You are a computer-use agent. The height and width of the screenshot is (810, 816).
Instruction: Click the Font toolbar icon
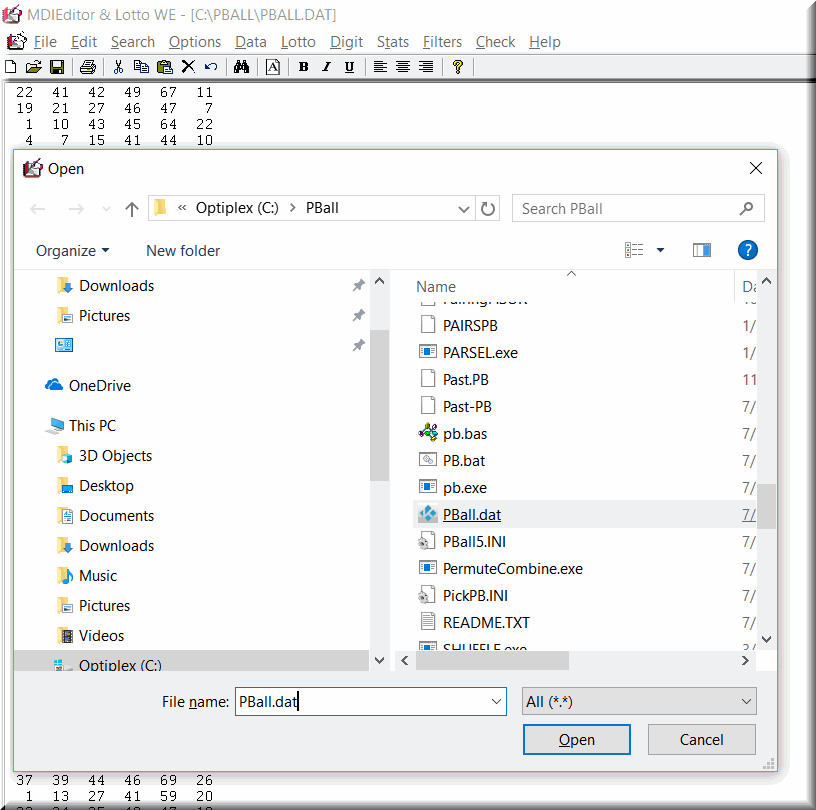(273, 67)
